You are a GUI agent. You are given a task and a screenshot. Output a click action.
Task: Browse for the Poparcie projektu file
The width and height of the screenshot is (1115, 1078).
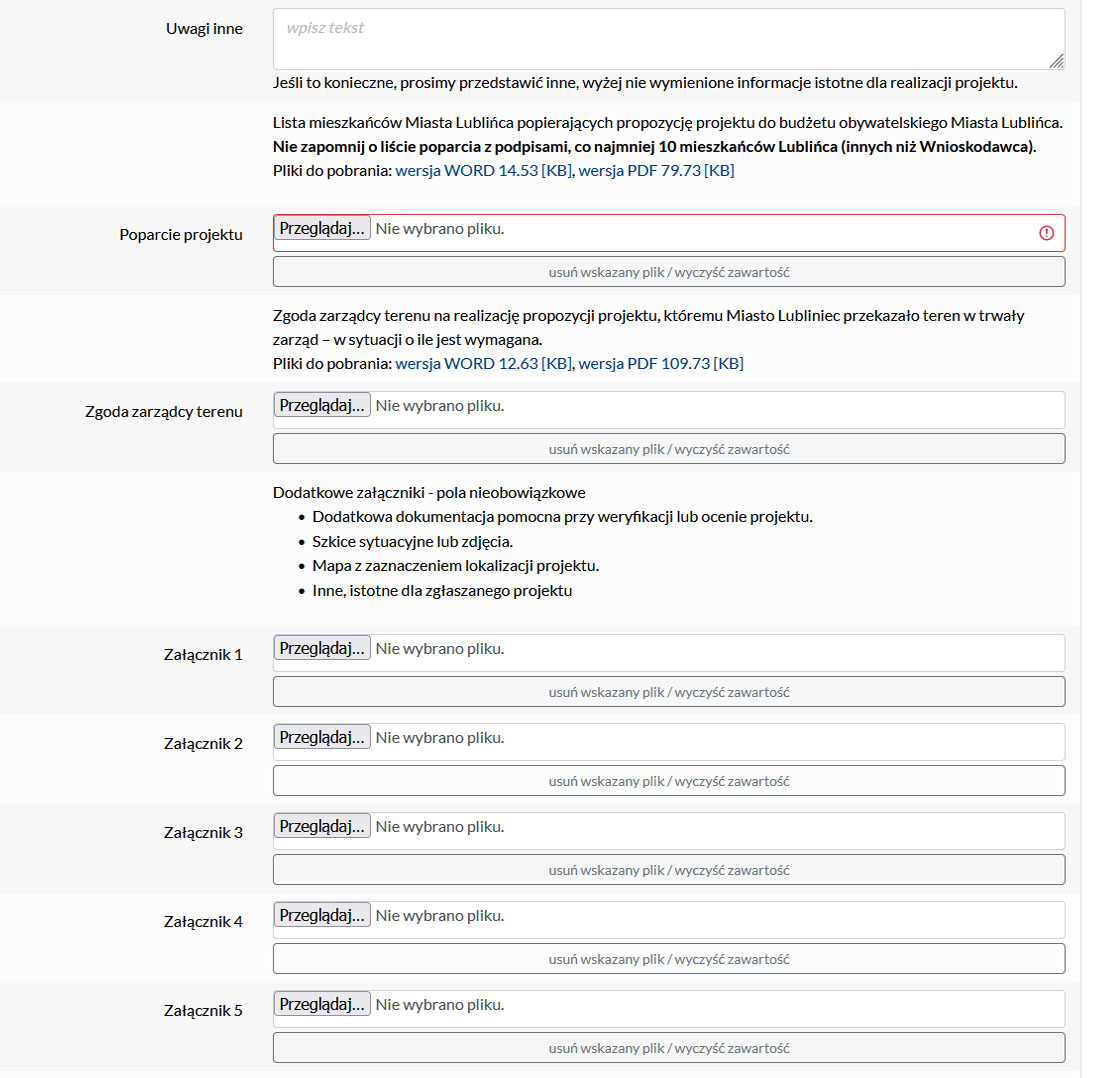tap(322, 228)
